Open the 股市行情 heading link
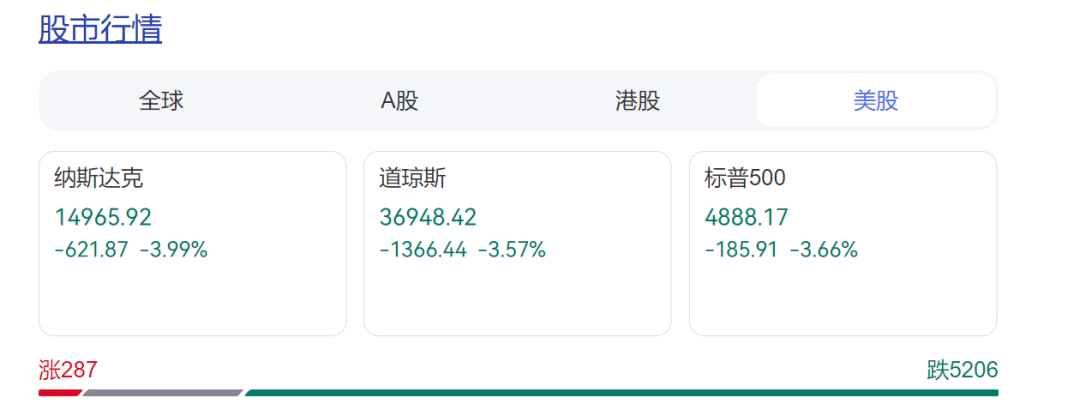Viewport: 1080px width, 410px height. [100, 29]
